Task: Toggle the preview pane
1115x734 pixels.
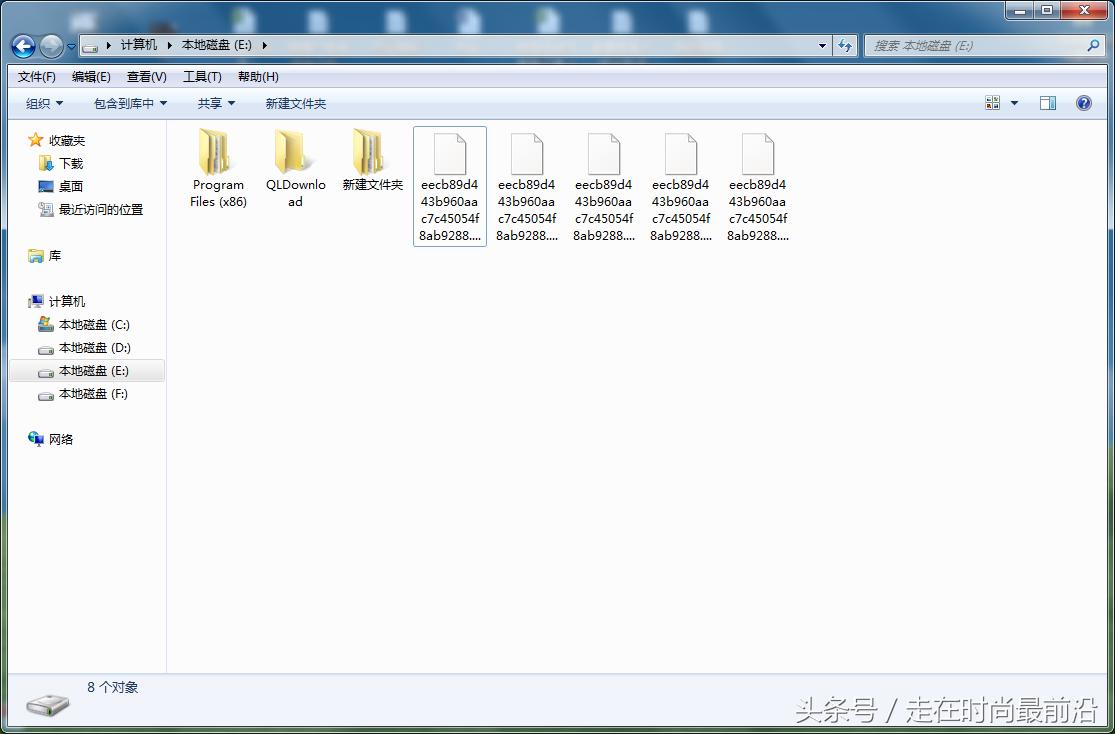Action: click(1047, 103)
